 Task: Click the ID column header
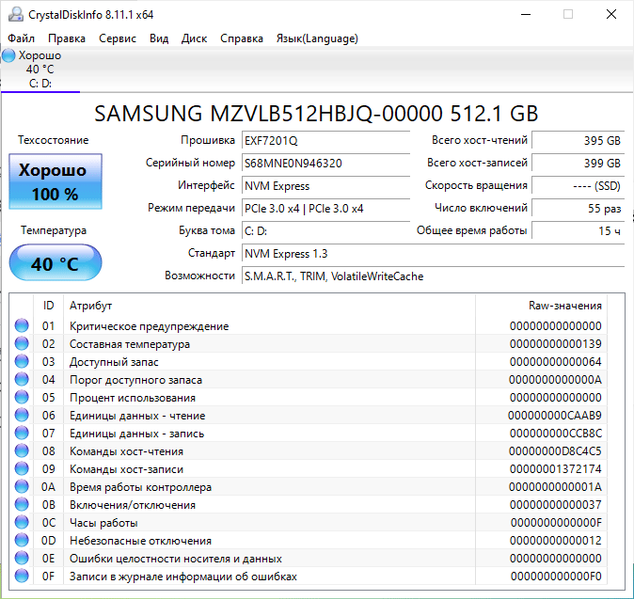[48, 305]
